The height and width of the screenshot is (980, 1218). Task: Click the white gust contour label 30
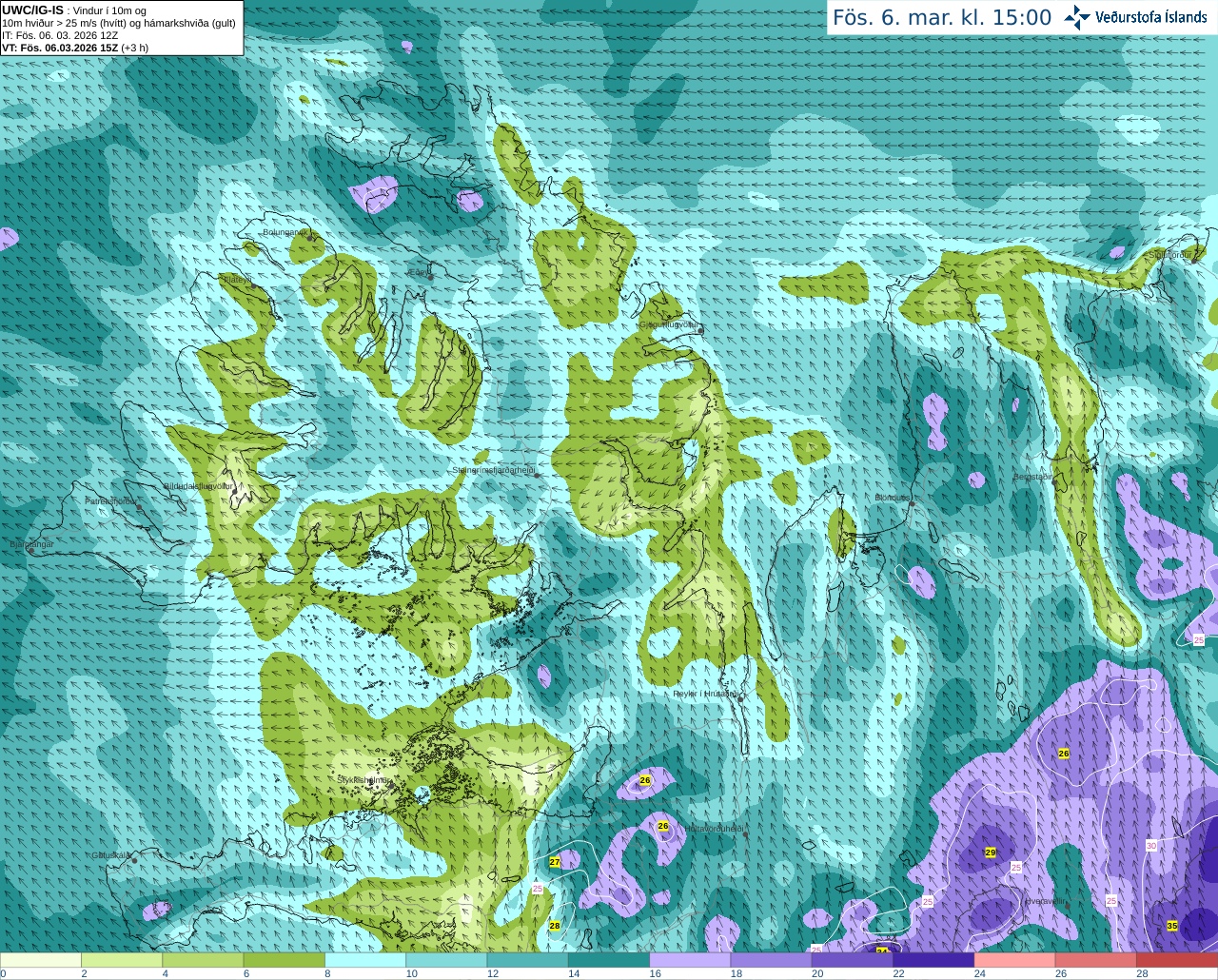point(1151,846)
